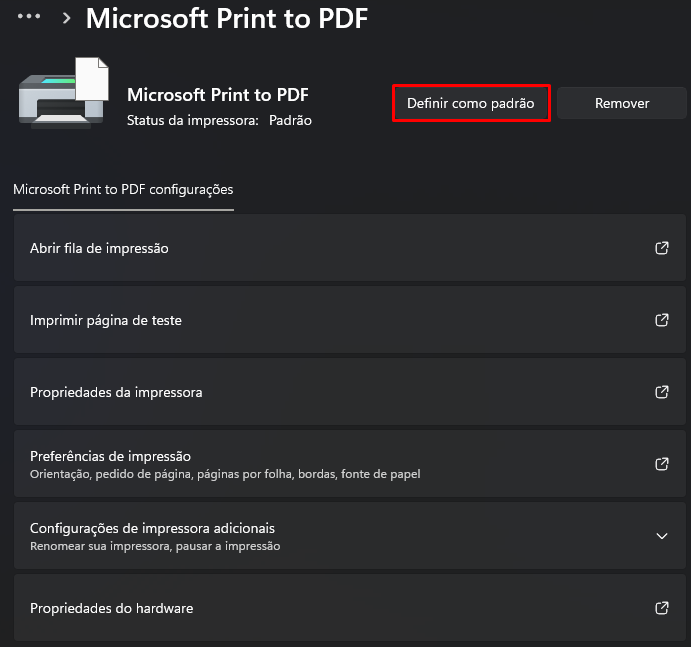The image size is (691, 647).
Task: Expand chevron for Configurações de impressora adicionais
Action: [x=661, y=536]
